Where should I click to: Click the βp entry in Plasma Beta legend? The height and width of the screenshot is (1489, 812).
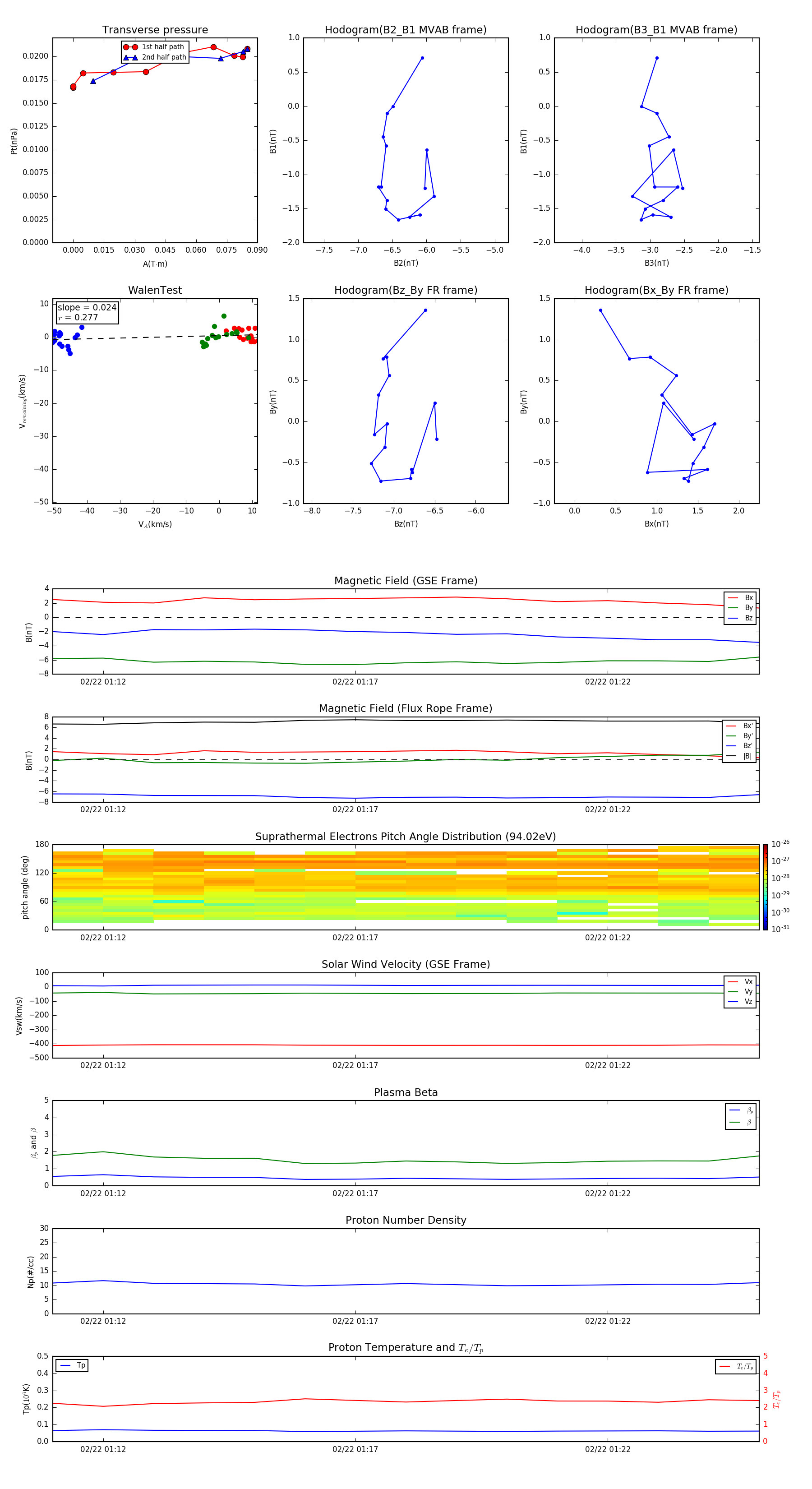[741, 1110]
